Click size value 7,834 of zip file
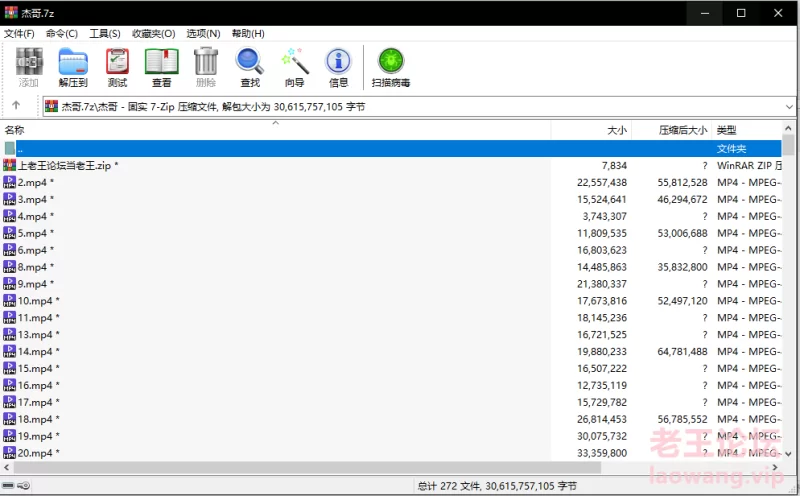The image size is (800, 496). click(614, 165)
